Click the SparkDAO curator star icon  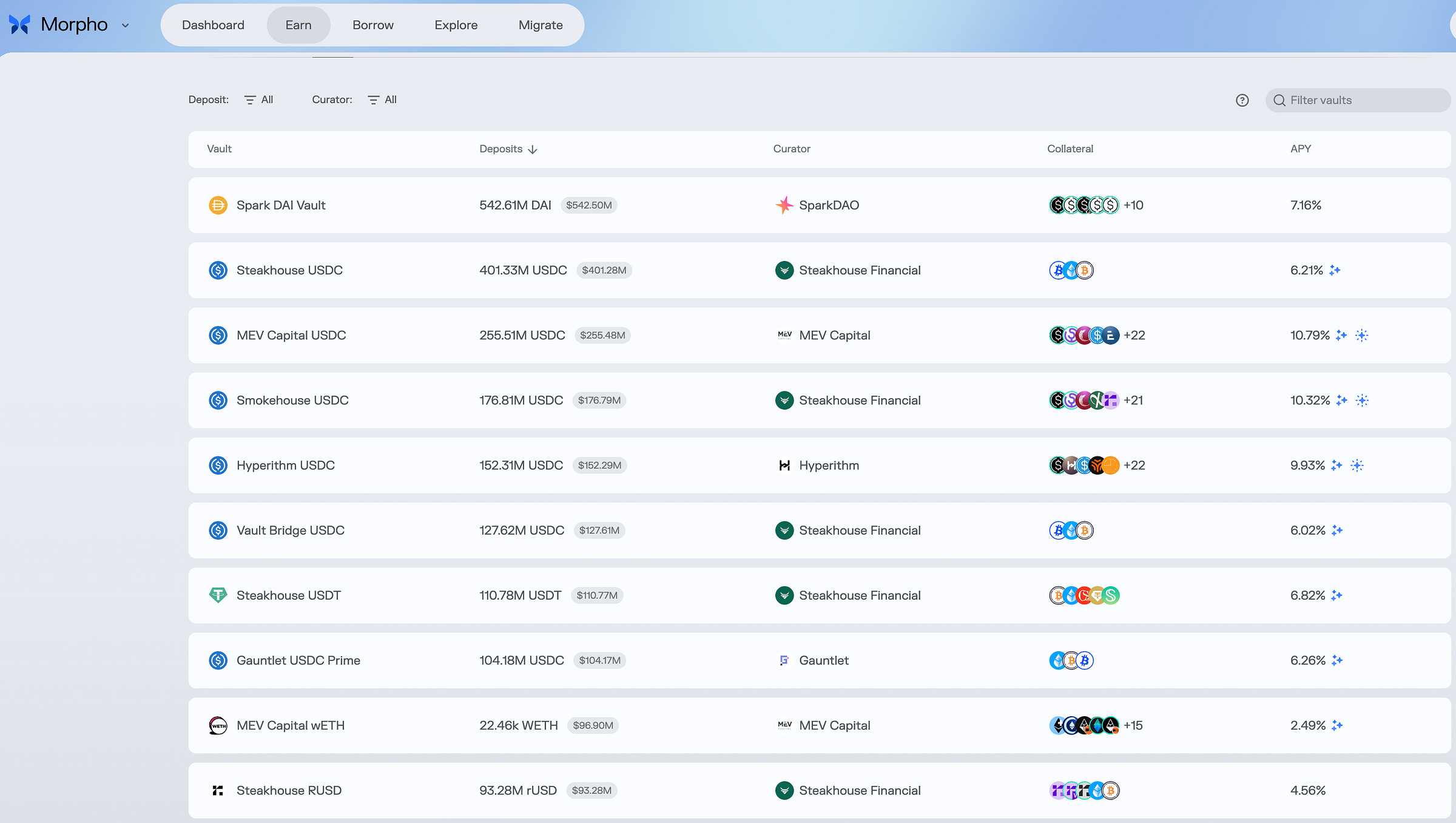click(784, 205)
